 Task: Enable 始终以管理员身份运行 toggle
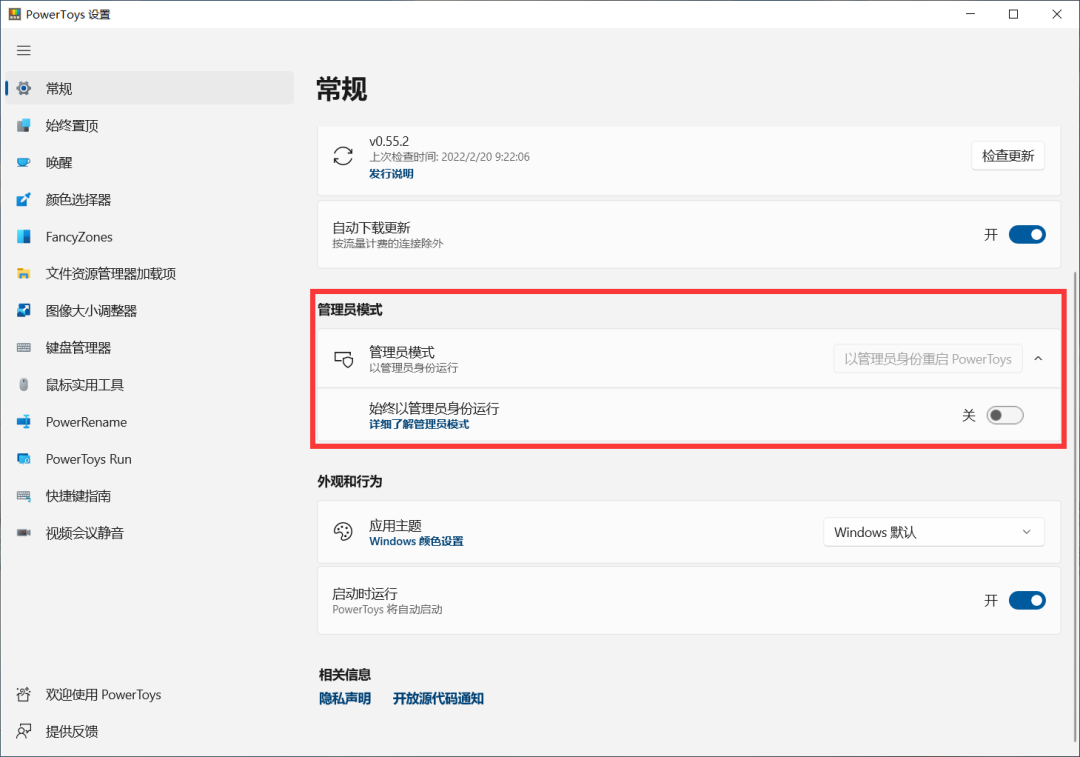(1005, 414)
